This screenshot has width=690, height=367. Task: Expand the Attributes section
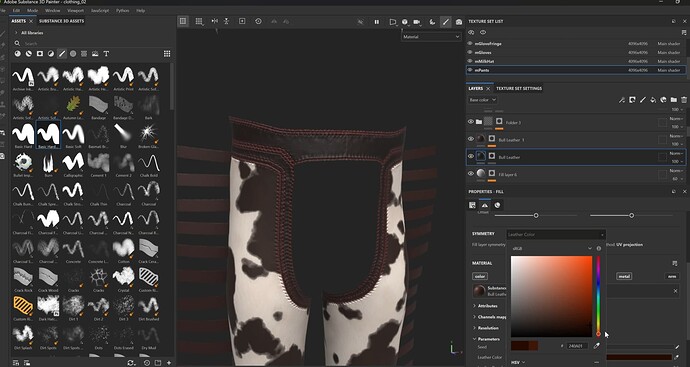[x=474, y=305]
